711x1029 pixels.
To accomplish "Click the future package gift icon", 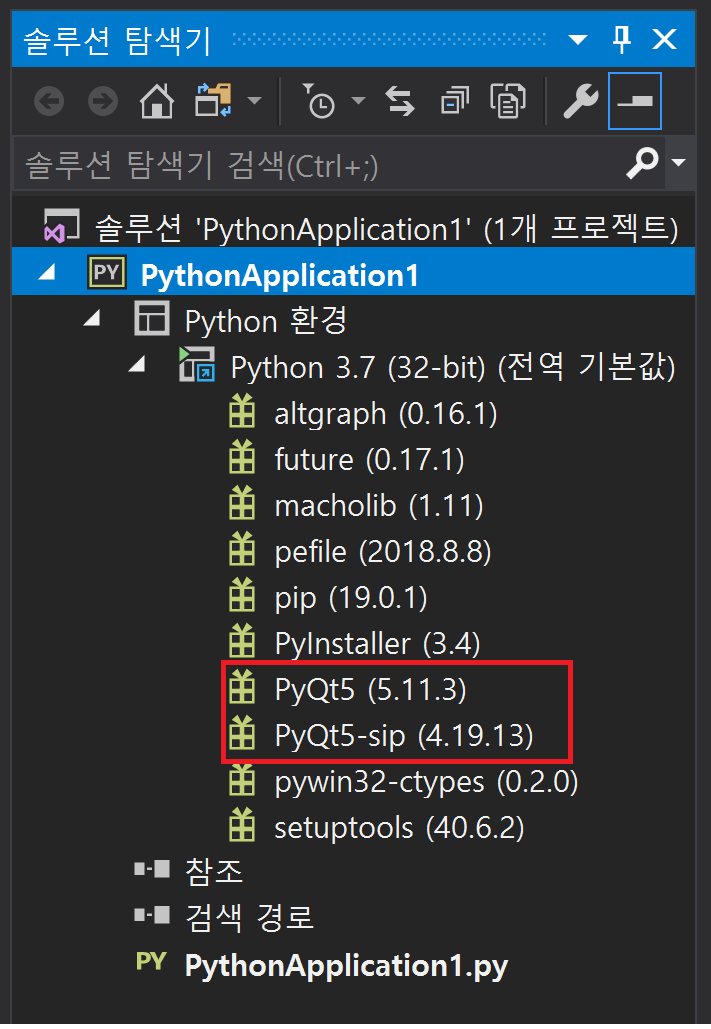I will tap(242, 457).
